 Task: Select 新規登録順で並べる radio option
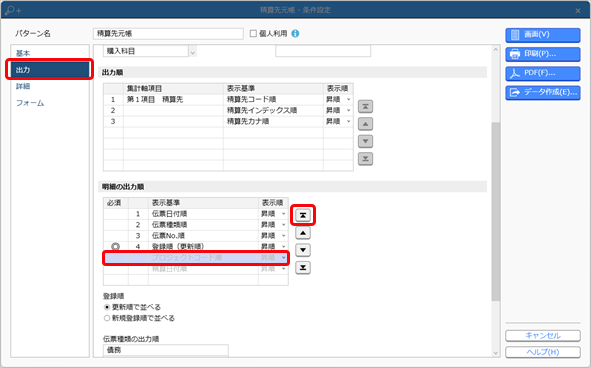pos(107,318)
